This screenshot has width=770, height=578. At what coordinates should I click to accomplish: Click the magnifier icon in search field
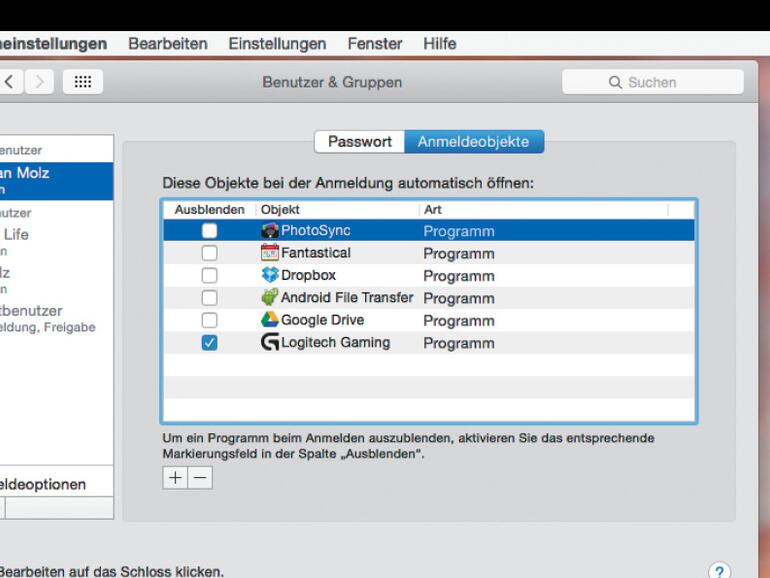[x=615, y=82]
